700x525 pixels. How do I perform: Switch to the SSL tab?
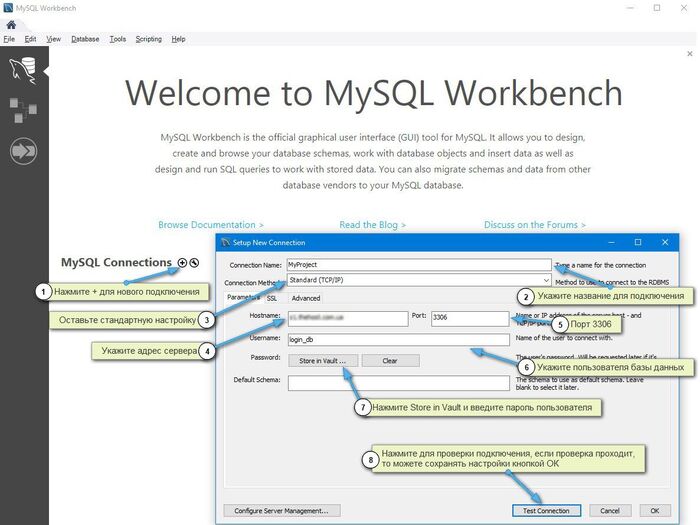pos(271,298)
